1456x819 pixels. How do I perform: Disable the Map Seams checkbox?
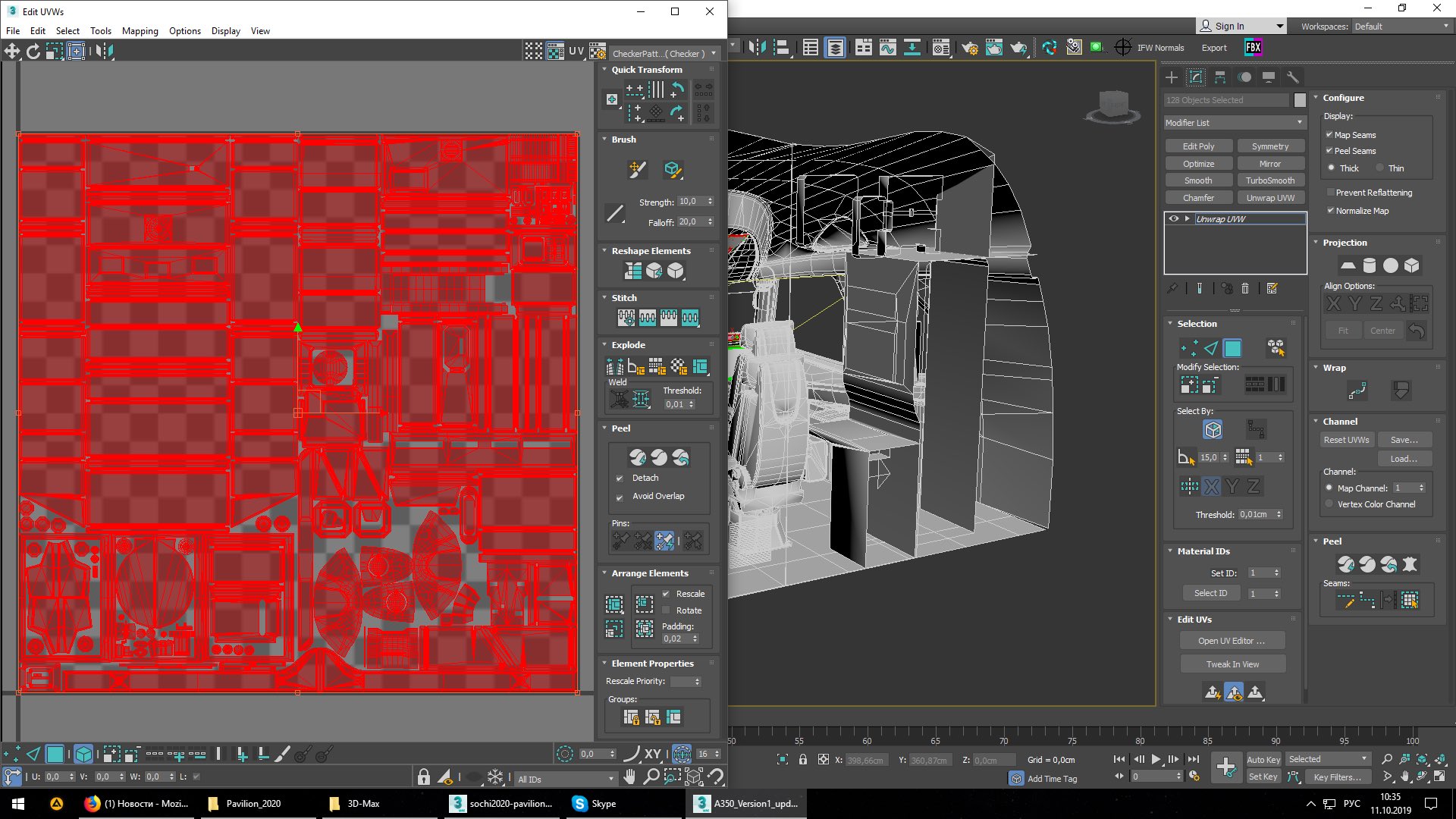coord(1329,135)
